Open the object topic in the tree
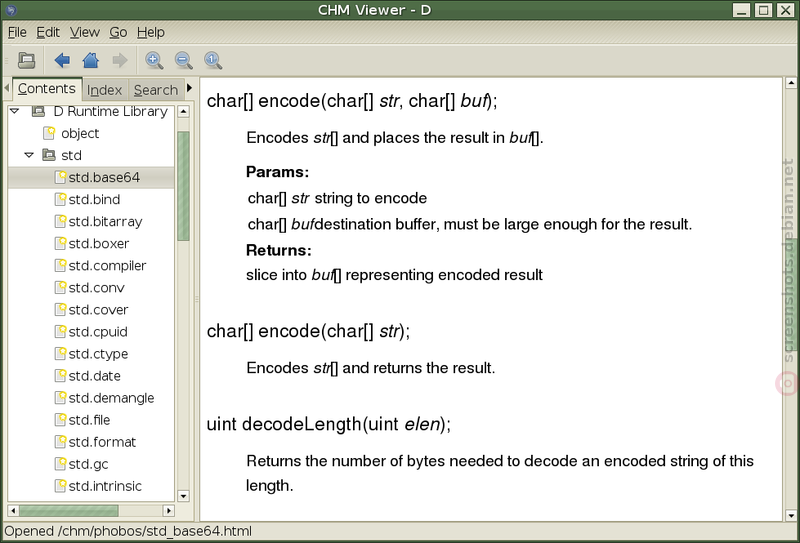This screenshot has height=543, width=800. (x=80, y=133)
